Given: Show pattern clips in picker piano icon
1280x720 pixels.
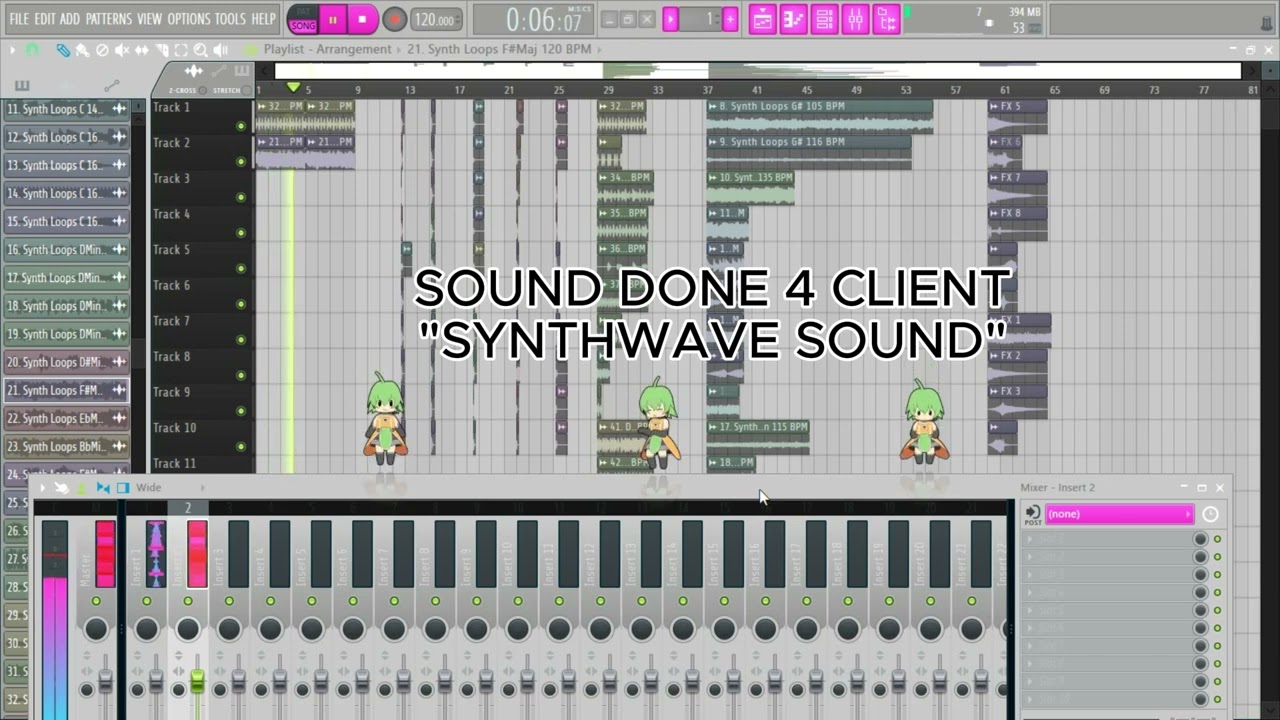Looking at the screenshot, I should 241,71.
